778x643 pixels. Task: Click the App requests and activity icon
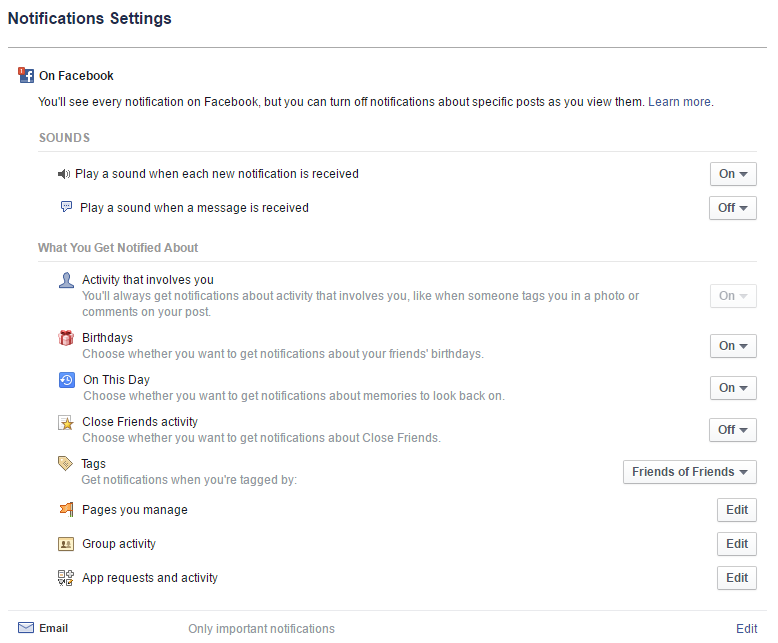coord(66,577)
